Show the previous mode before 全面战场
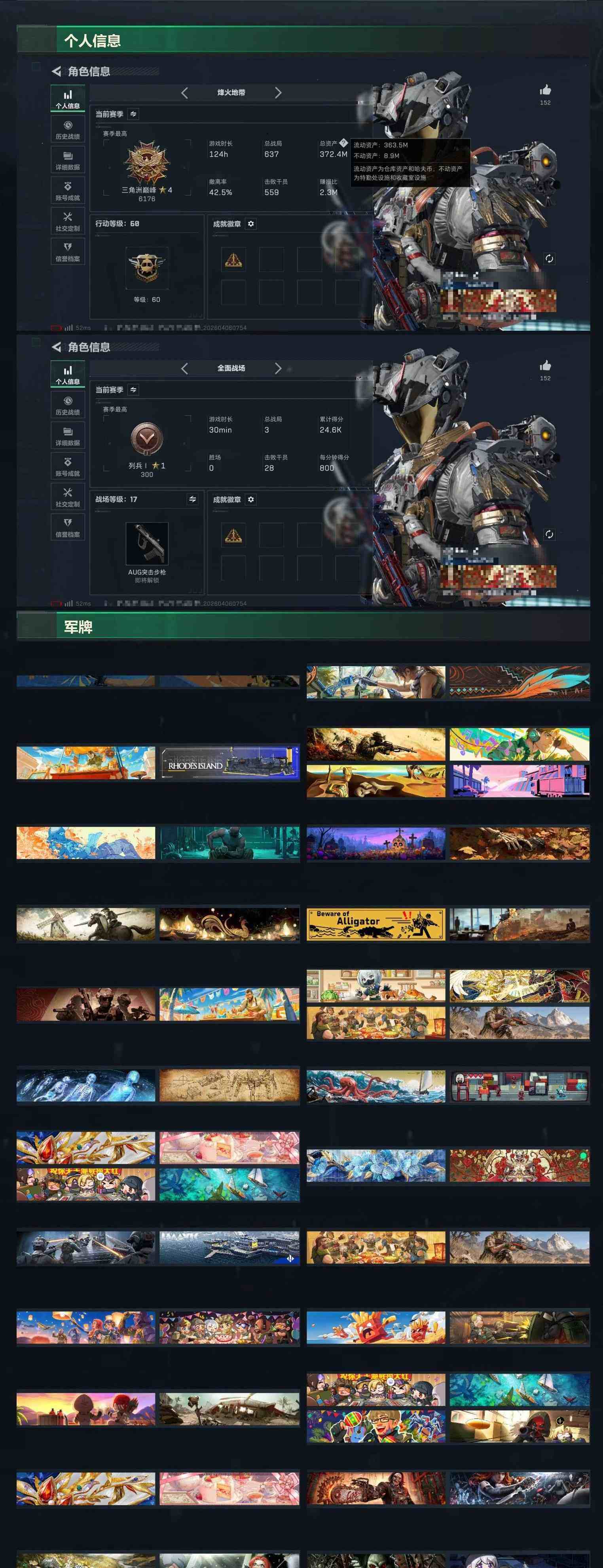This screenshot has width=603, height=1568. [x=184, y=368]
